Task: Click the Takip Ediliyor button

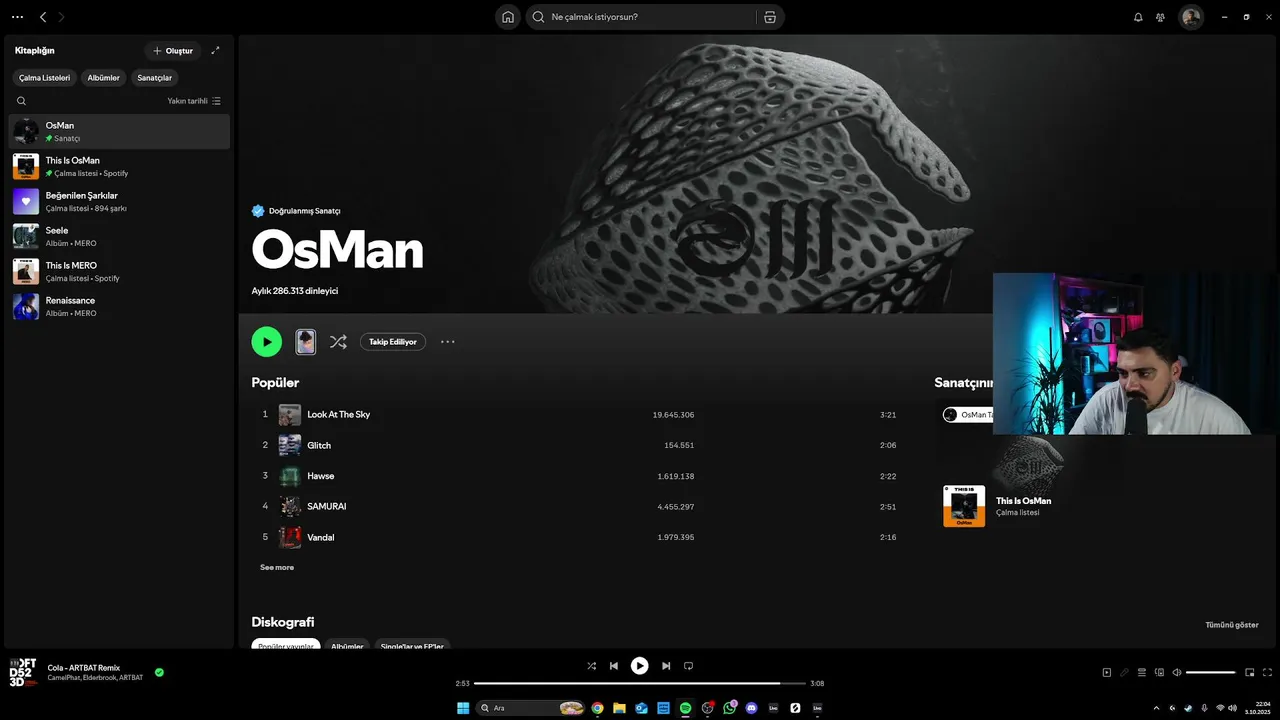Action: click(393, 342)
